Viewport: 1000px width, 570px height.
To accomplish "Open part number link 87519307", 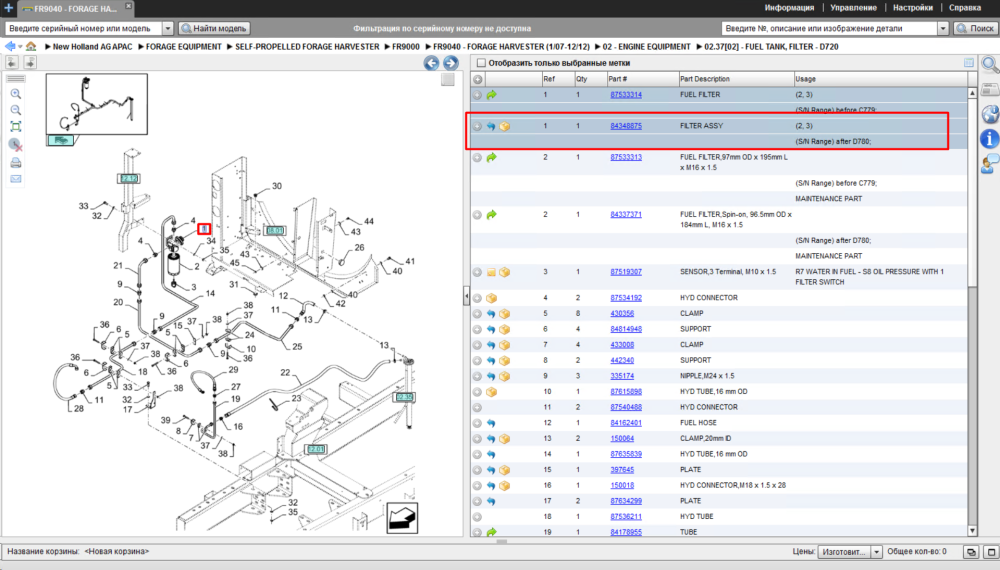I will [x=626, y=272].
